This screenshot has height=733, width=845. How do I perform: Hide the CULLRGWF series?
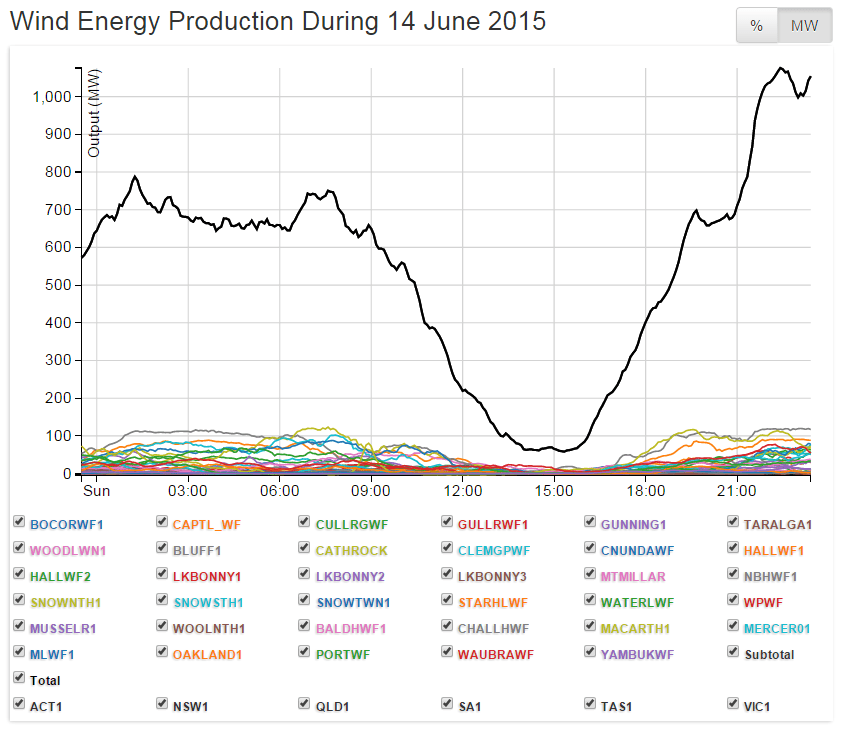(x=305, y=523)
